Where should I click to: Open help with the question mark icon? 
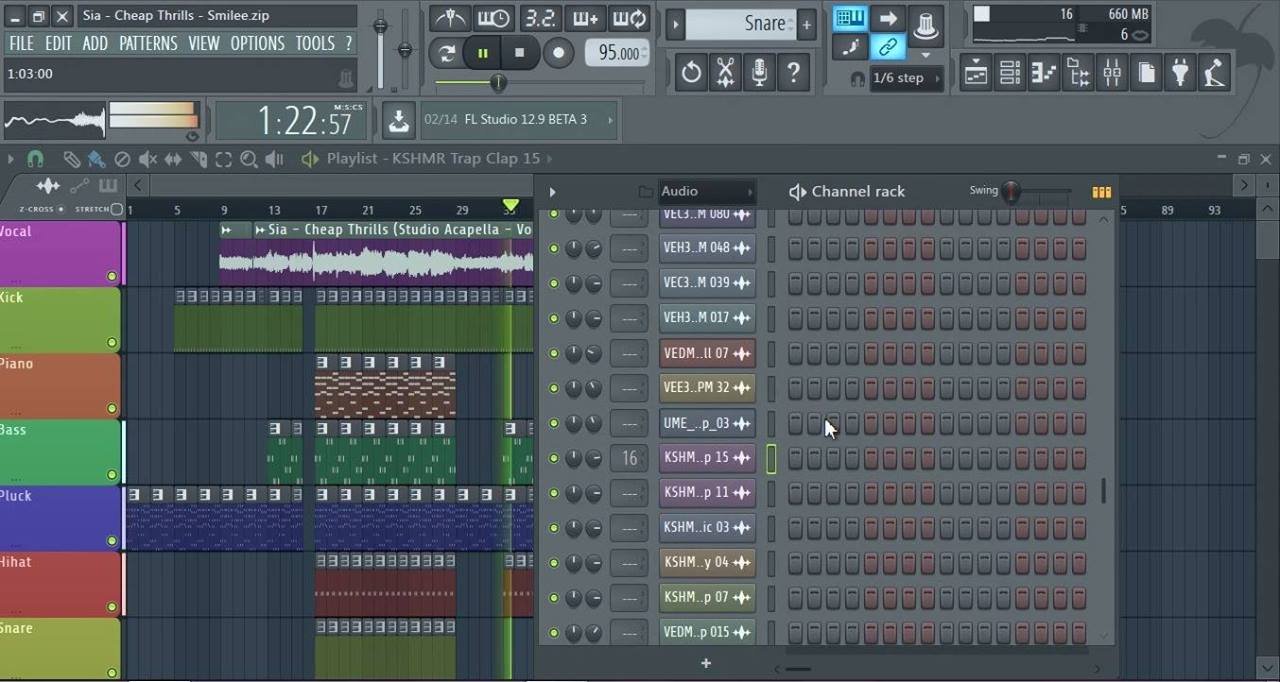coord(794,73)
